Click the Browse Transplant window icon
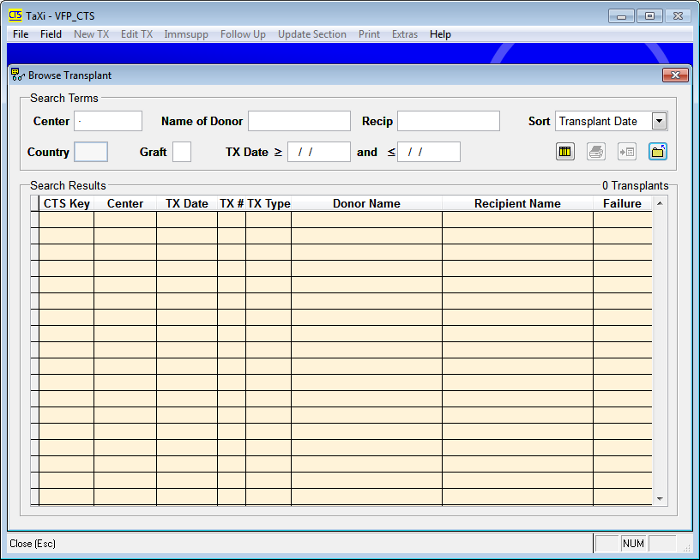This screenshot has width=700, height=560. pos(17,75)
